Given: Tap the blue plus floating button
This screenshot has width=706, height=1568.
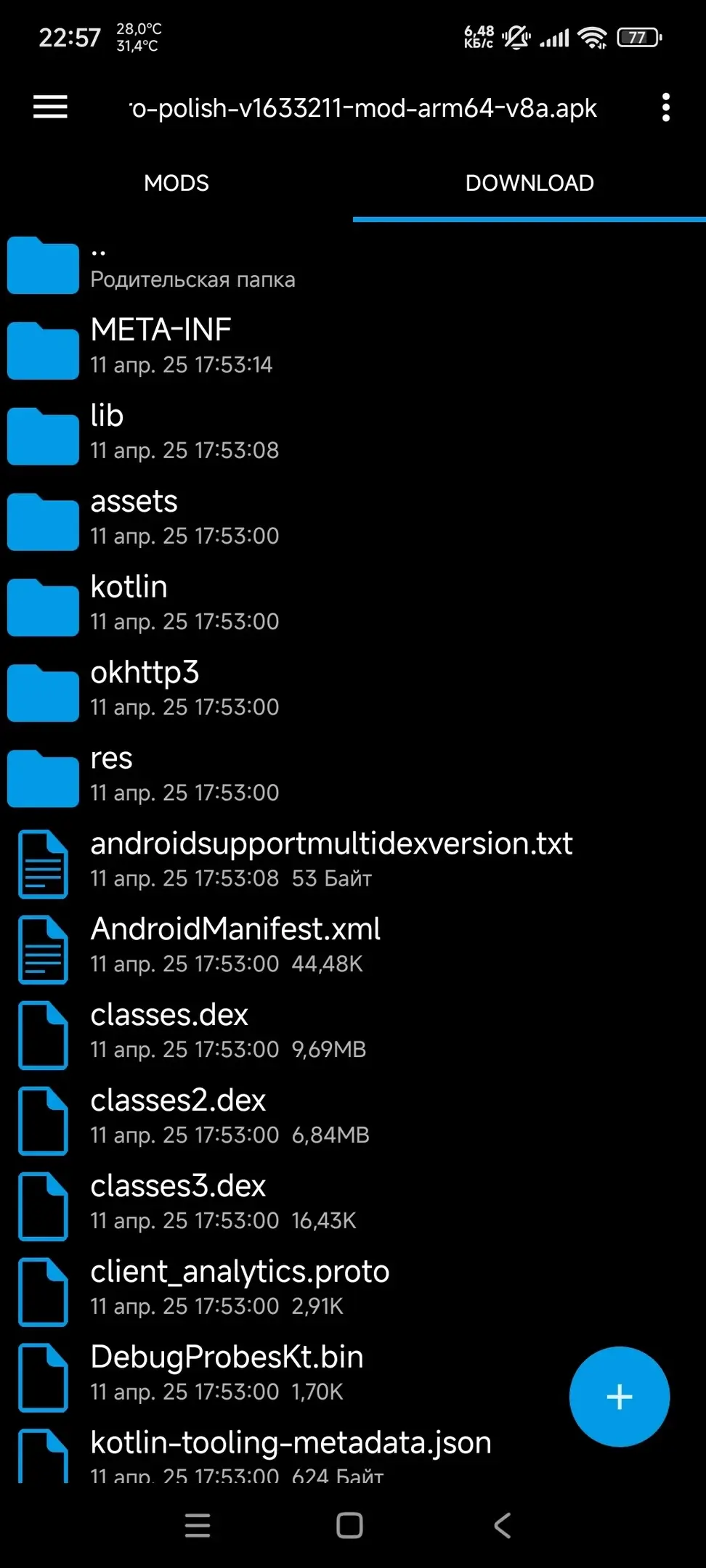Looking at the screenshot, I should 619,1397.
